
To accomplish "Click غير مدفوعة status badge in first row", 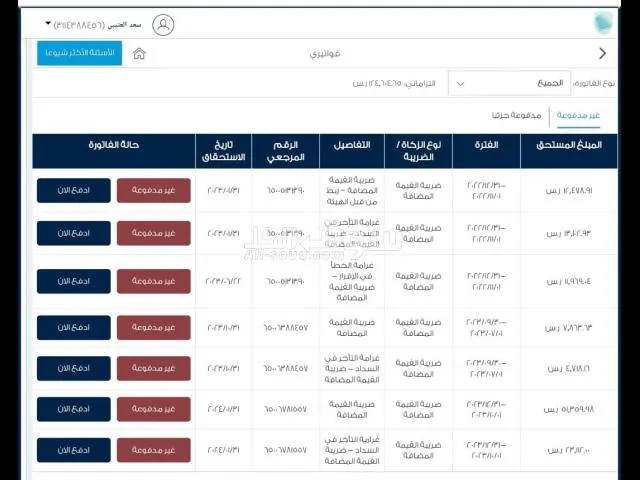I will click(154, 190).
